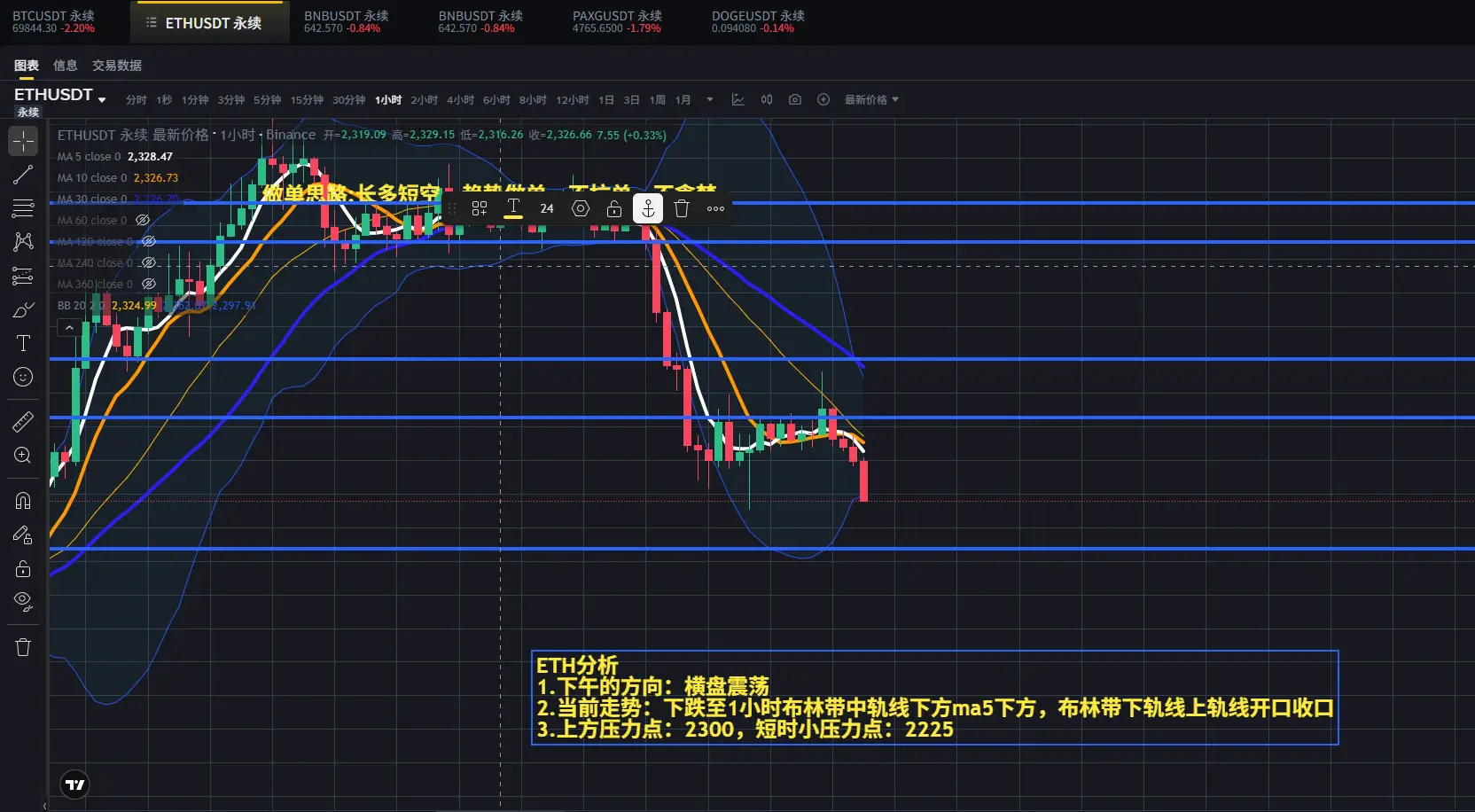Show the MA 120 indicator

pos(149,241)
